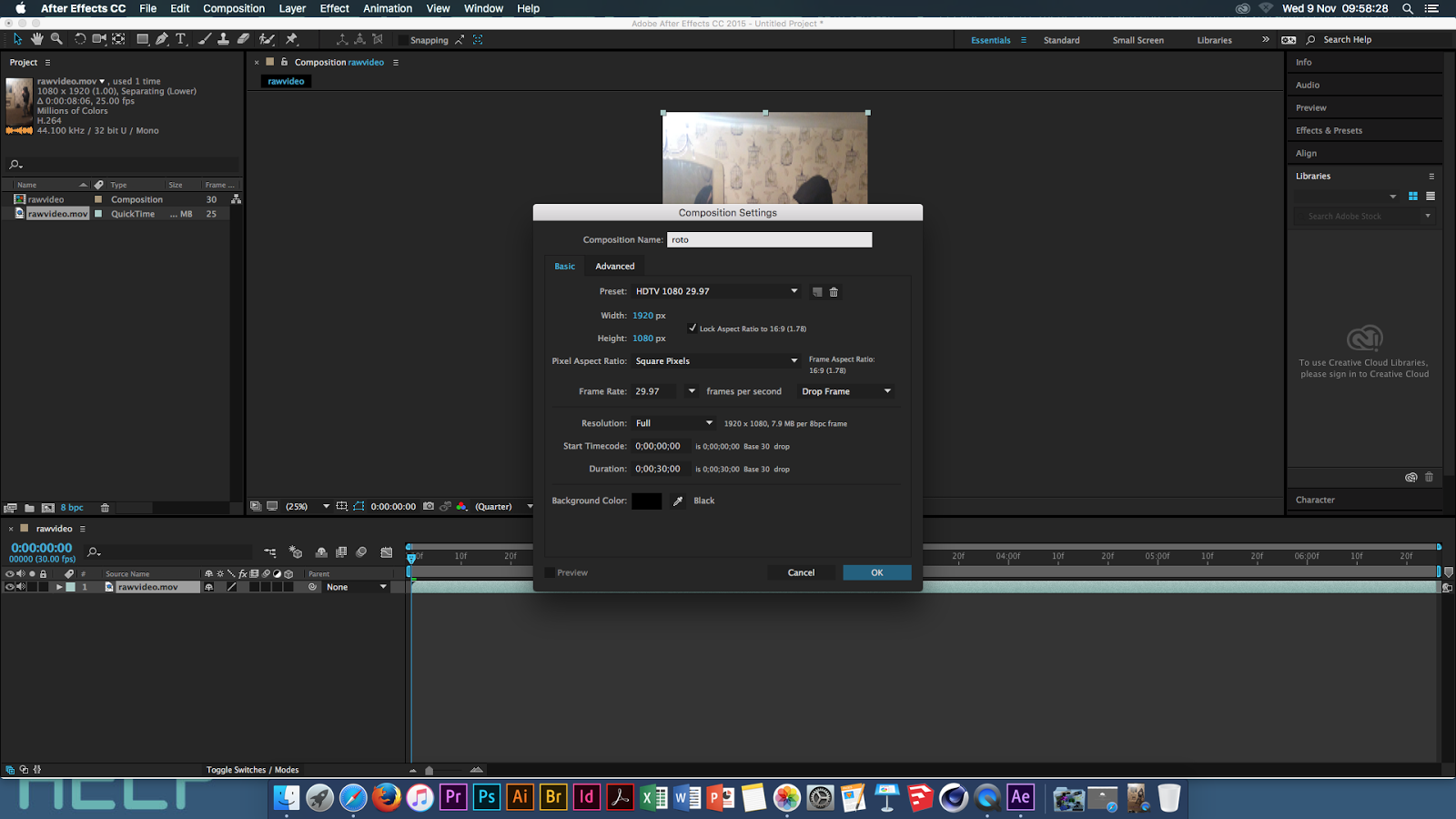Delete the composition preset with trash icon

[x=834, y=292]
